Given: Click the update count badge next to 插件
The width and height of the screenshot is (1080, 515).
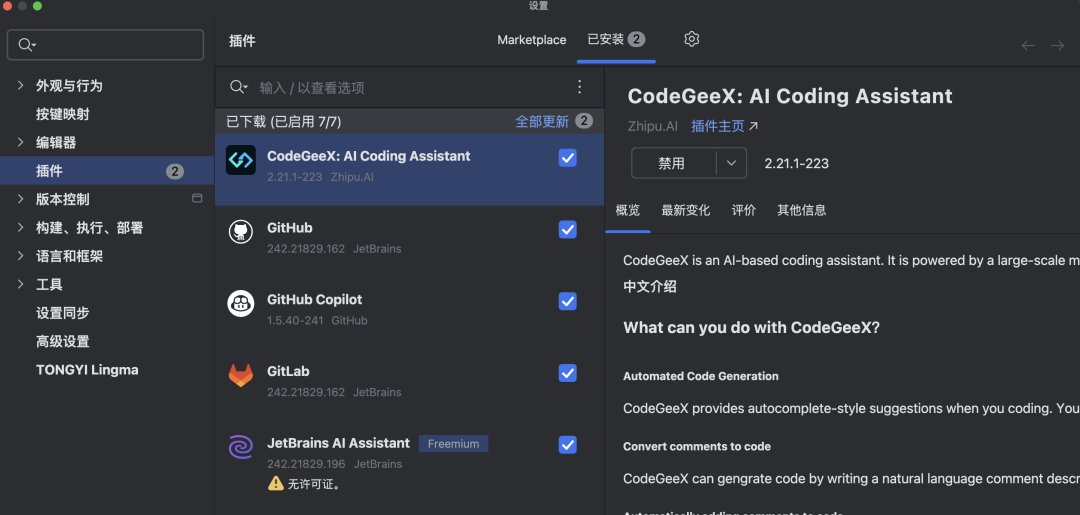Looking at the screenshot, I should pyautogui.click(x=175, y=171).
